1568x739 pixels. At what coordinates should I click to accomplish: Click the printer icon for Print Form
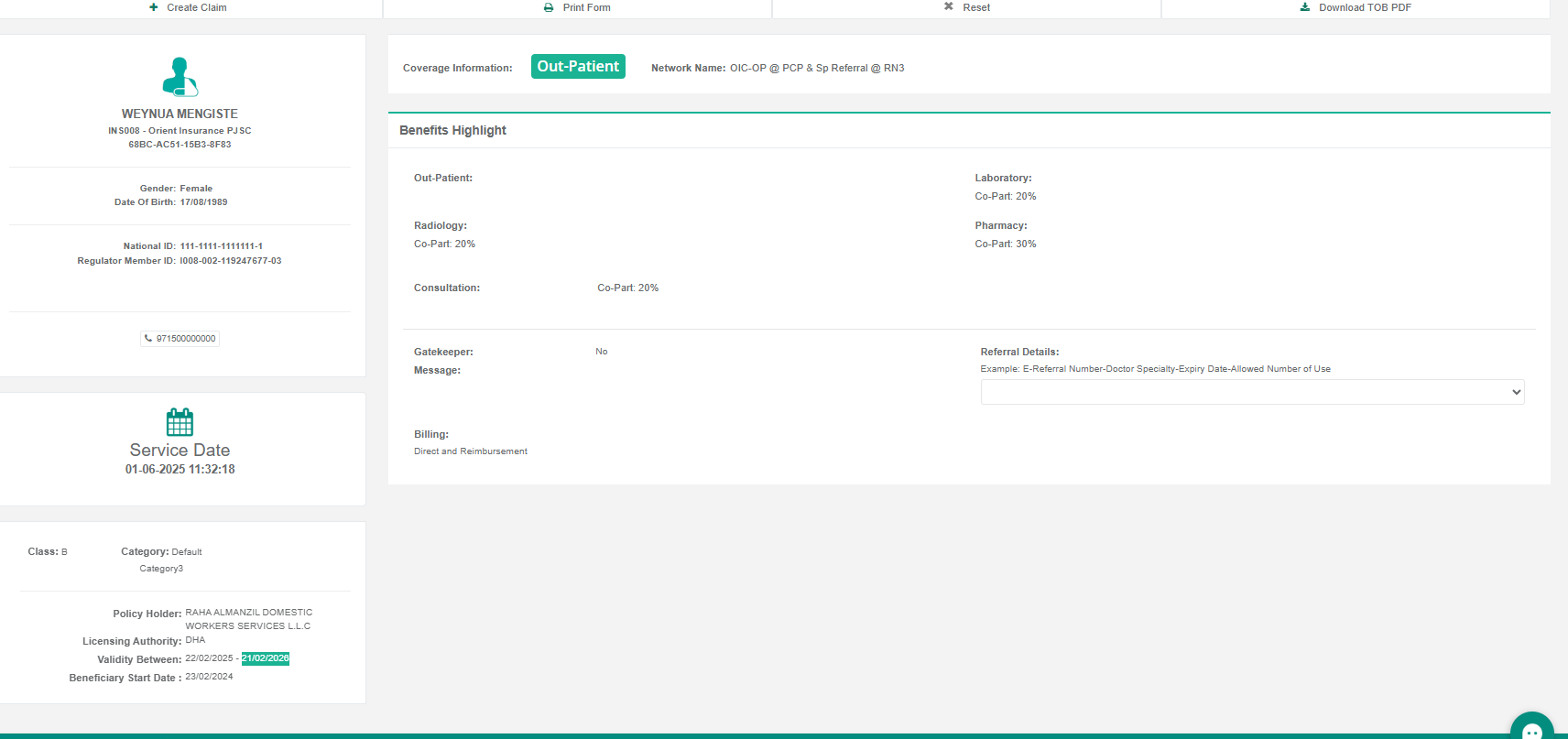549,7
